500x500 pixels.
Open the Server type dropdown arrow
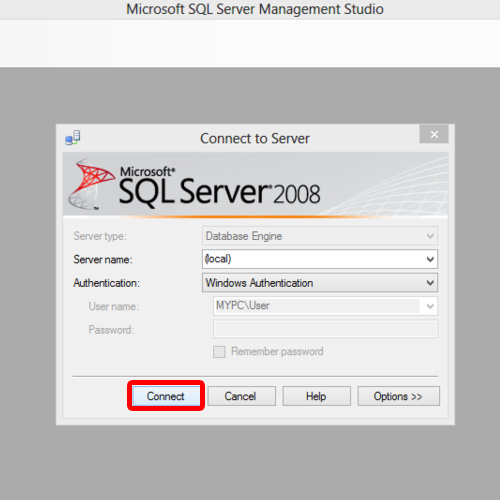point(430,236)
